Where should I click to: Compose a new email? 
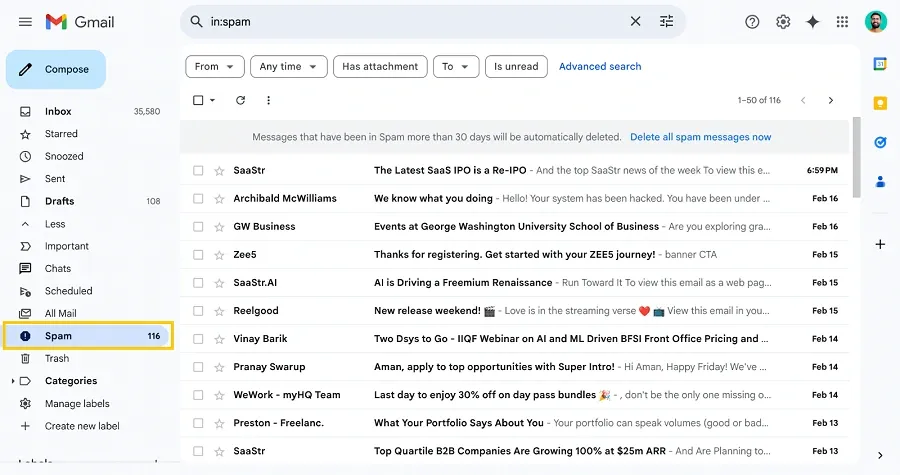(56, 69)
